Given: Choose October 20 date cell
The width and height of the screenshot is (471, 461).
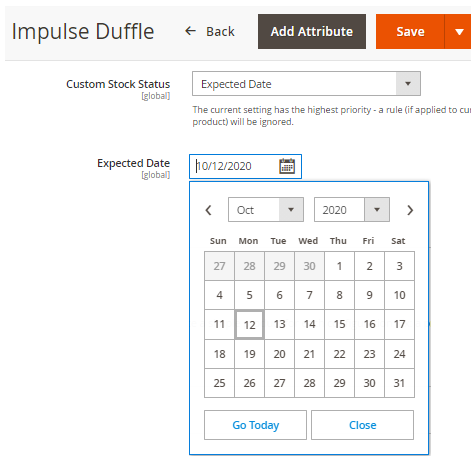Looking at the screenshot, I should click(x=279, y=354).
